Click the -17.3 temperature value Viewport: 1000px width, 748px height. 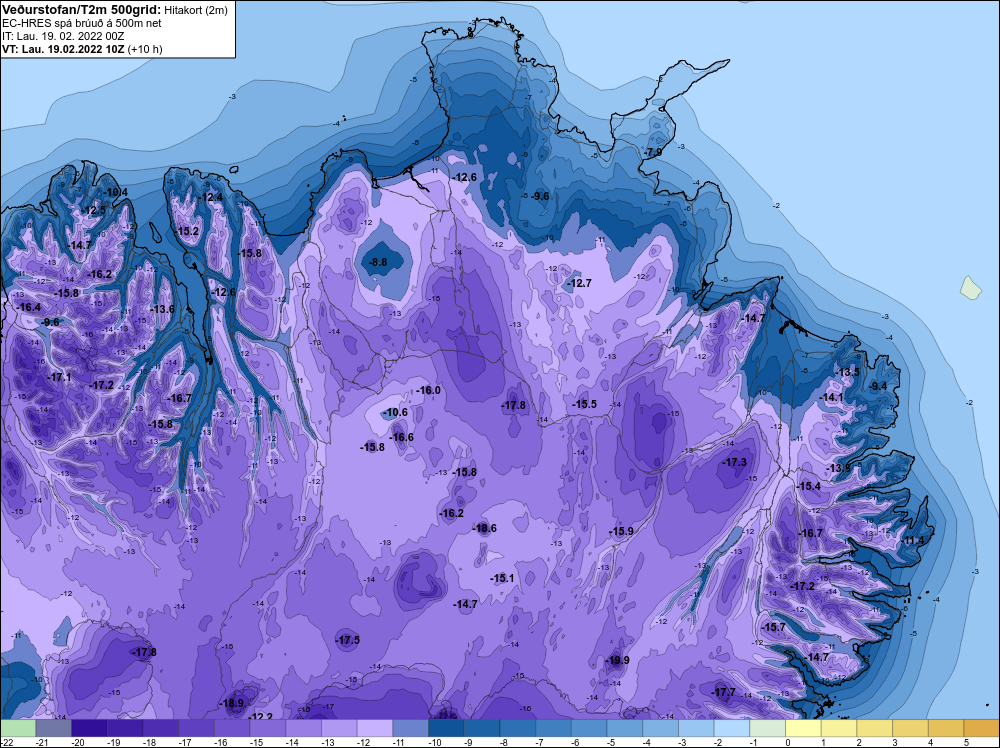(735, 462)
